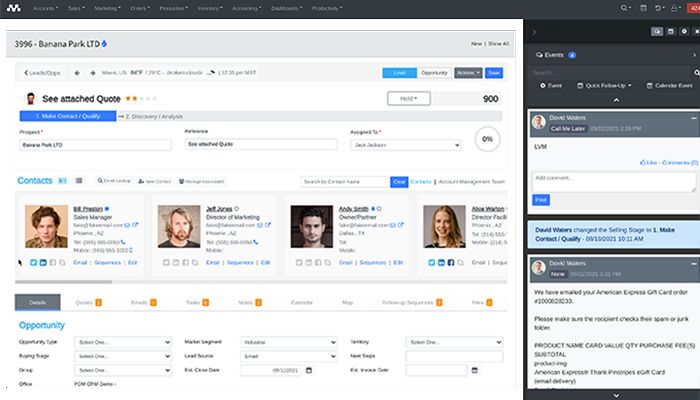Screen dimensions: 700x400
Task: Click Bill Preston's Twitter icon
Action: (33, 262)
